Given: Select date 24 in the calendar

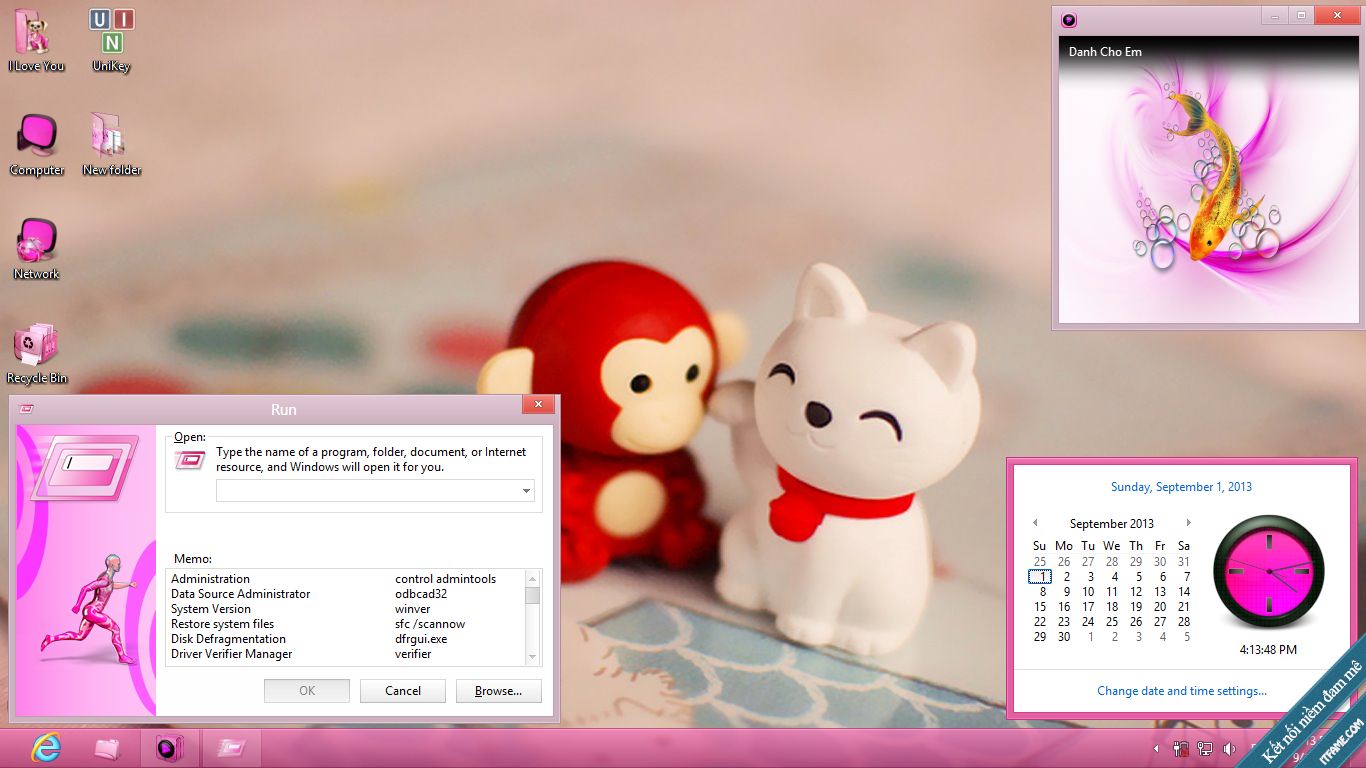Looking at the screenshot, I should click(x=1088, y=622).
